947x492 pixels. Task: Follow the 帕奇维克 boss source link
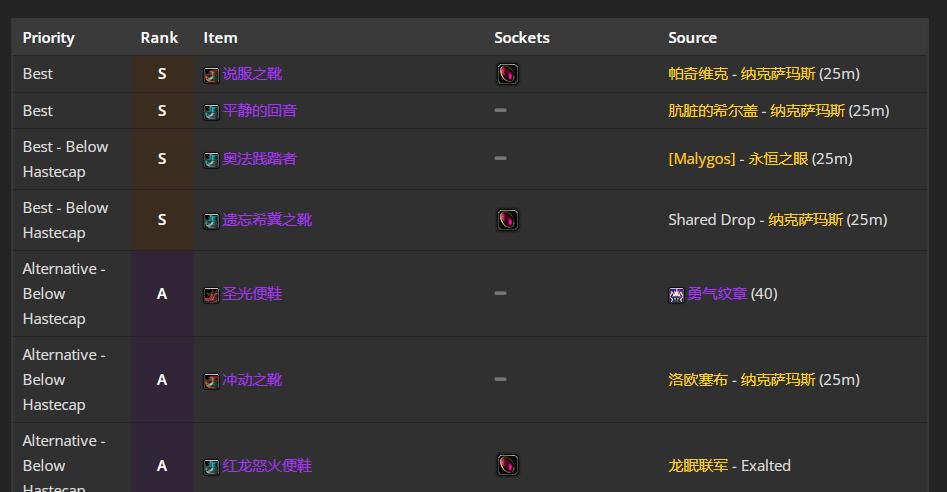(698, 74)
